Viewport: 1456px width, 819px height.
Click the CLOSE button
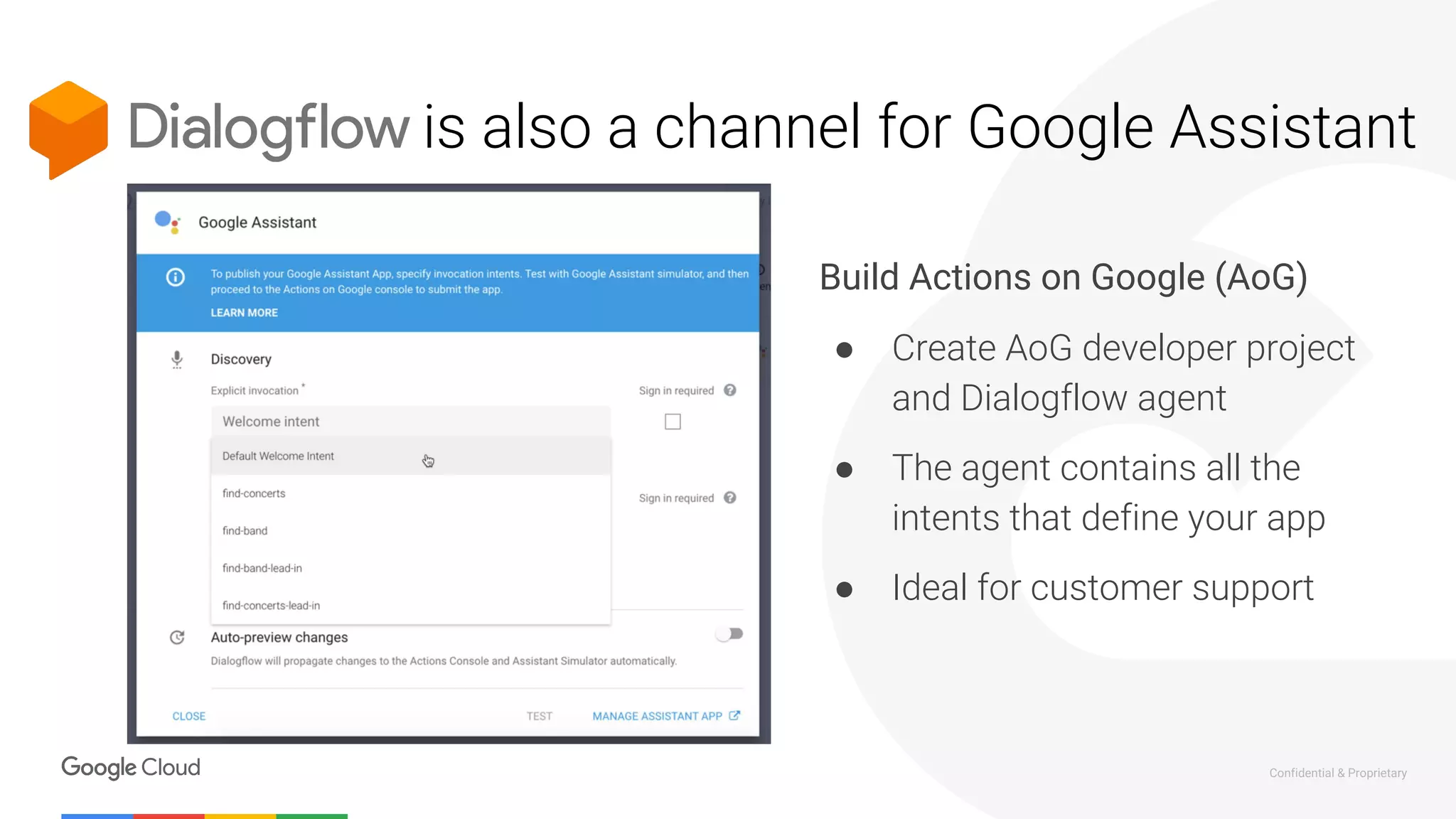coord(188,716)
